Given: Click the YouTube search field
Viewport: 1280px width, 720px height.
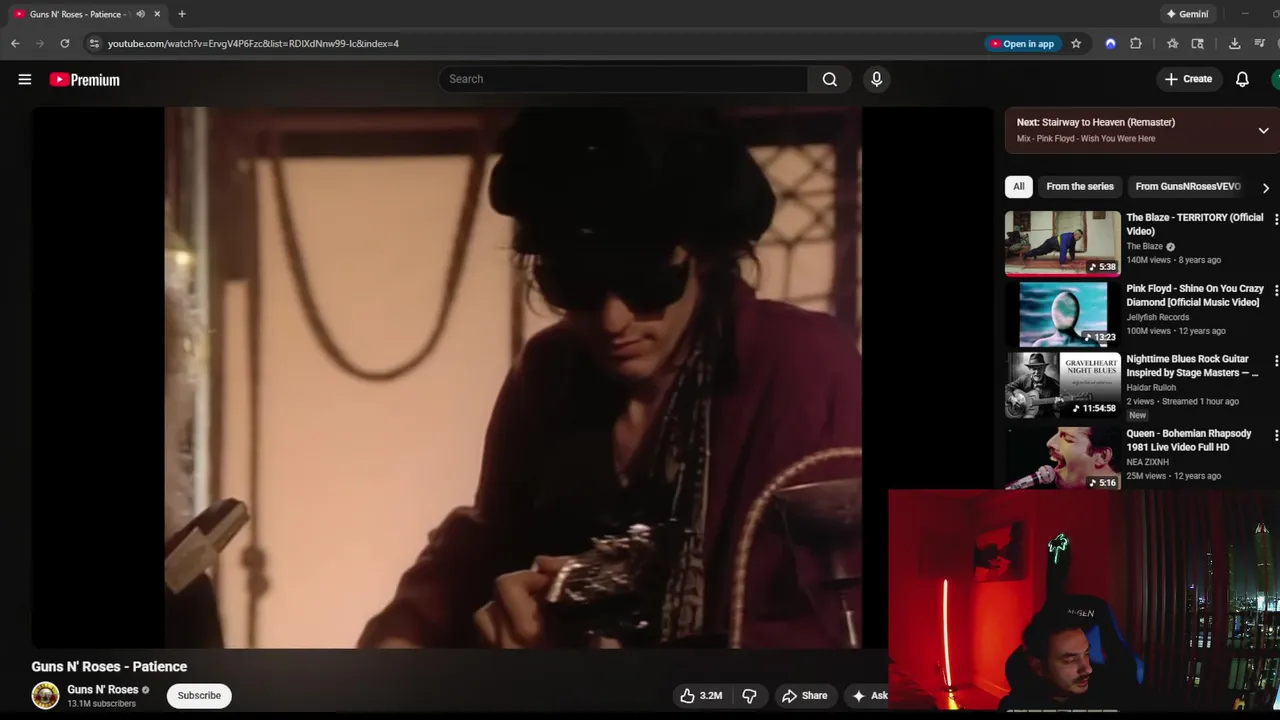Looking at the screenshot, I should coord(623,79).
